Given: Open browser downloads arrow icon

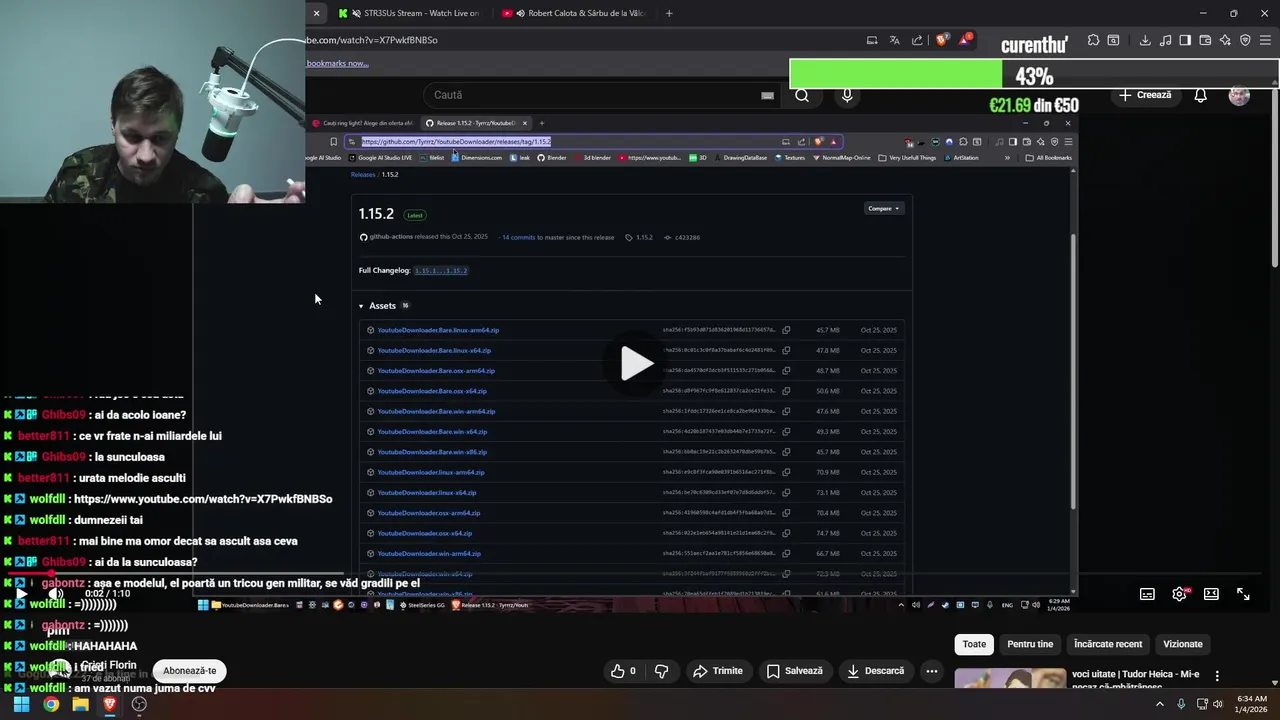Looking at the screenshot, I should (1145, 40).
